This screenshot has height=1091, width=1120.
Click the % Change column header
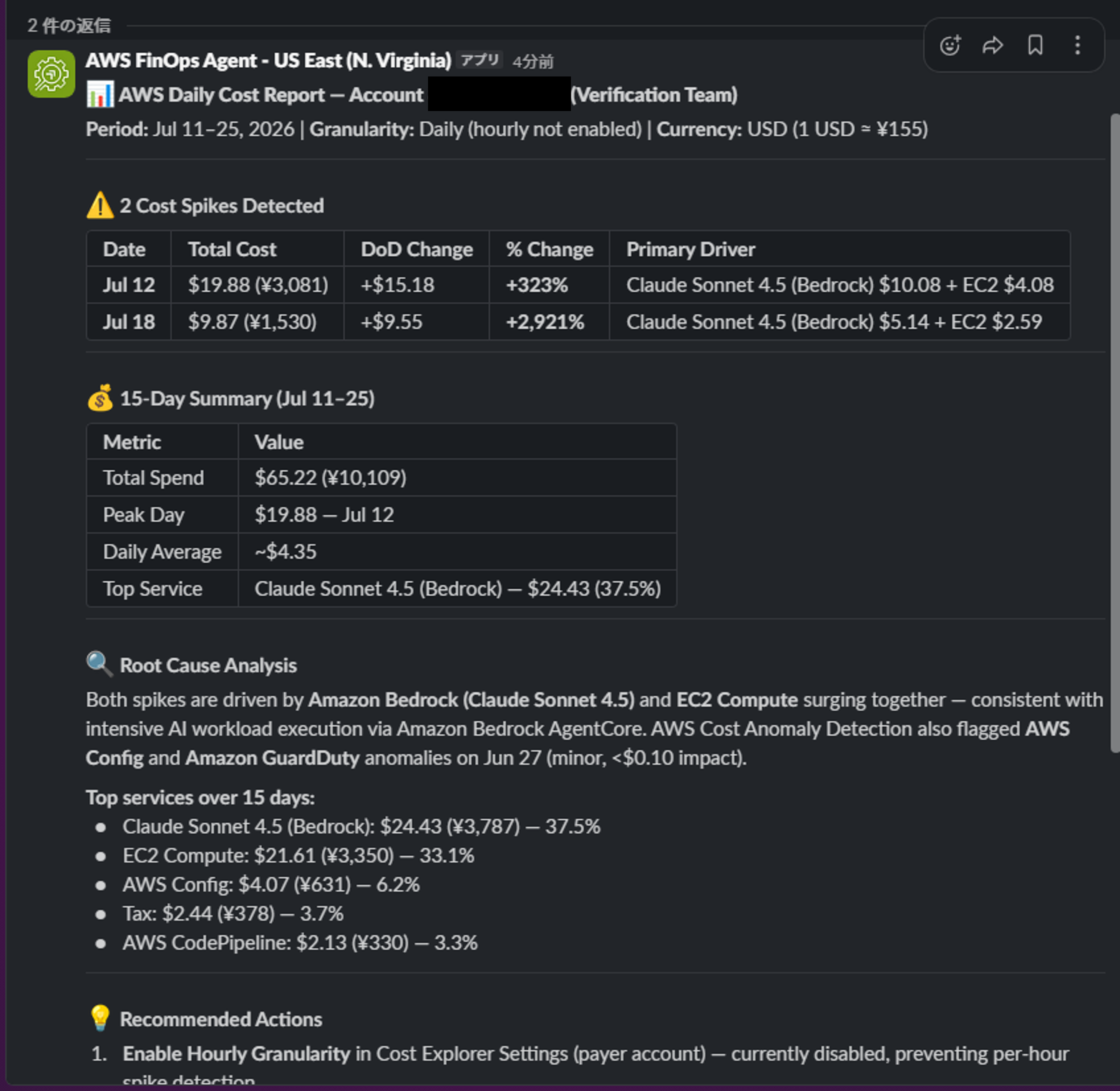click(549, 249)
